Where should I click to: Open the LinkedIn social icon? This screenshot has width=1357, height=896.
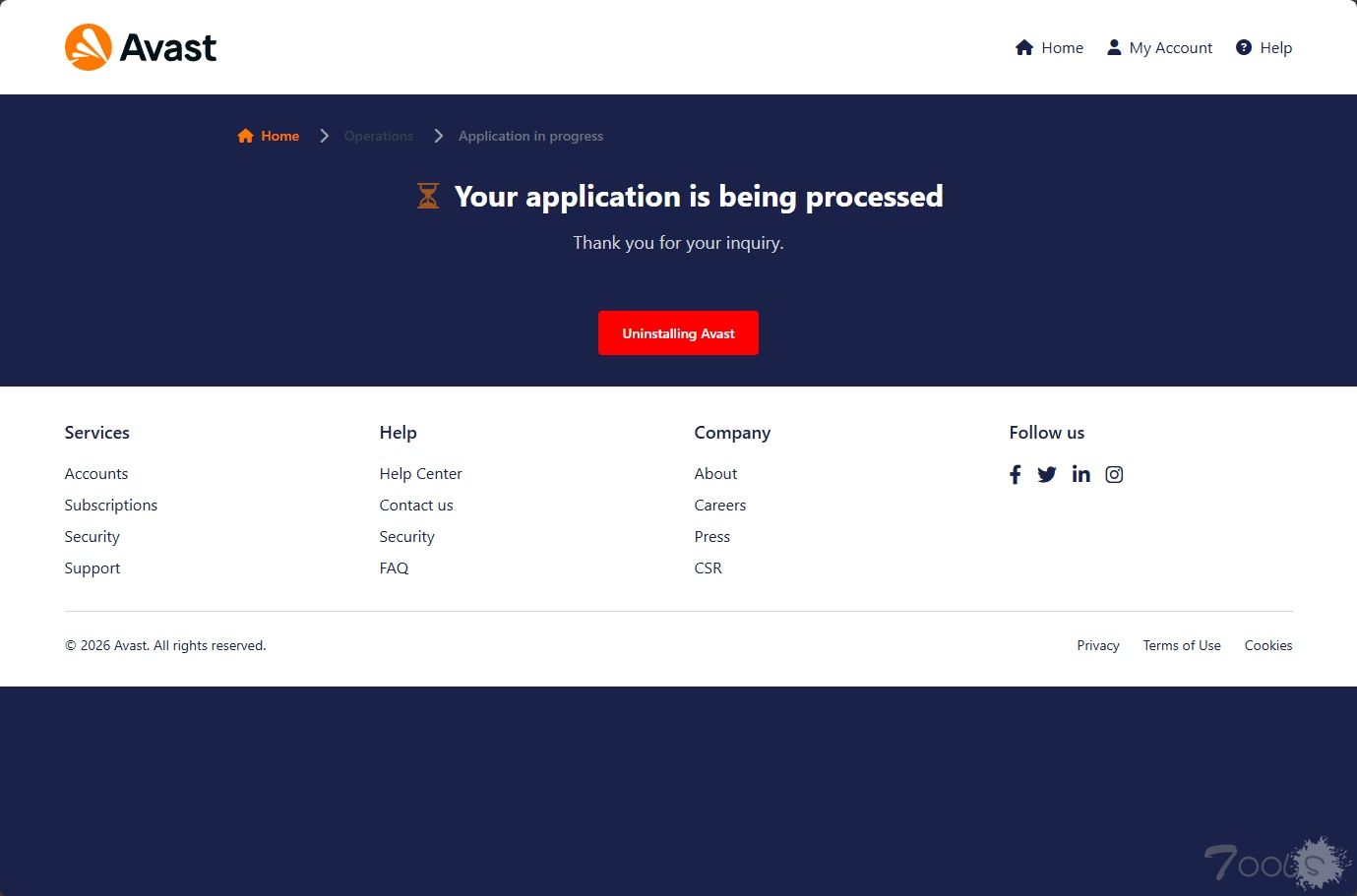(1080, 474)
